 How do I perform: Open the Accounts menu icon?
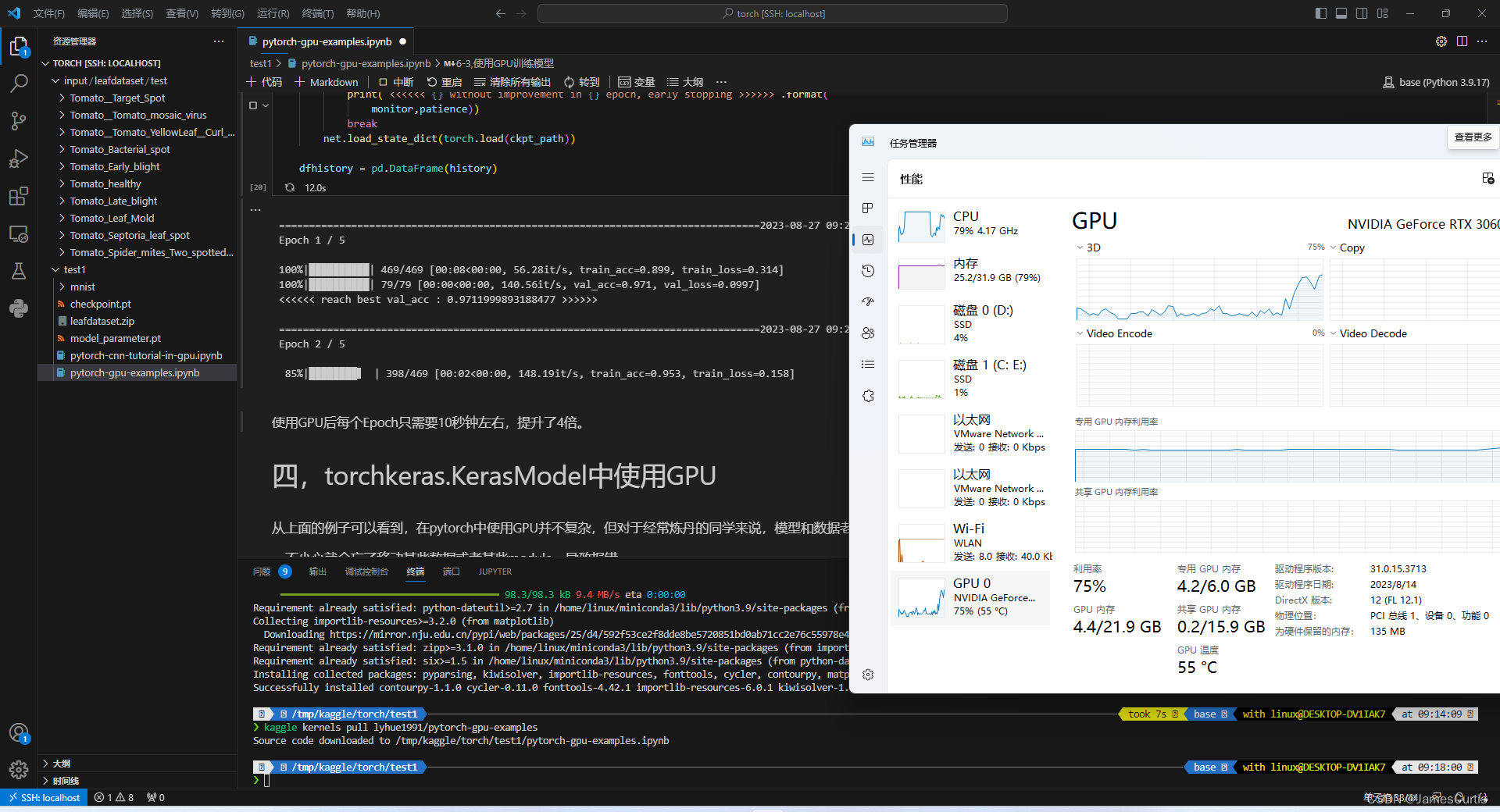[19, 733]
